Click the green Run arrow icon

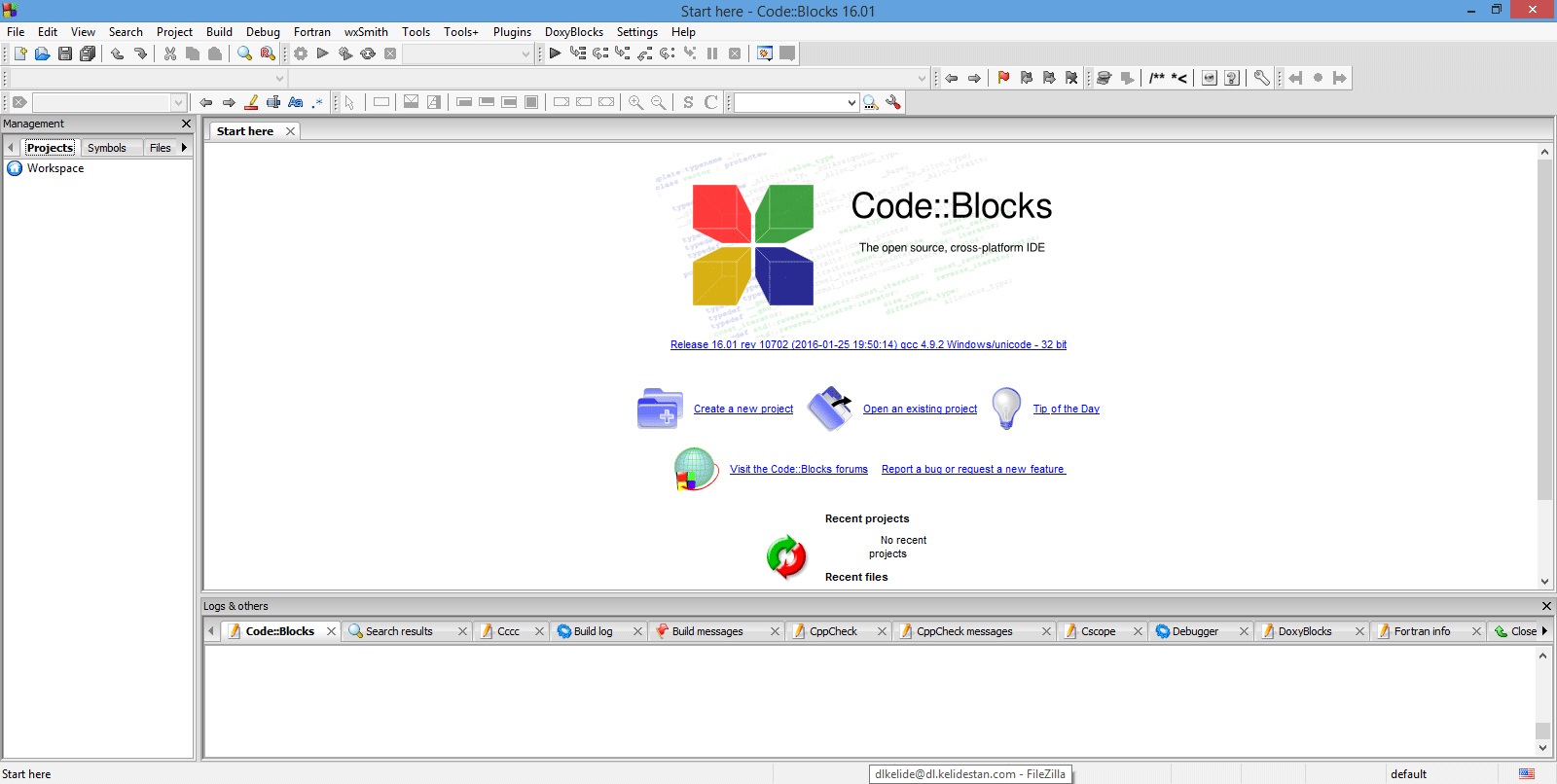pos(323,53)
